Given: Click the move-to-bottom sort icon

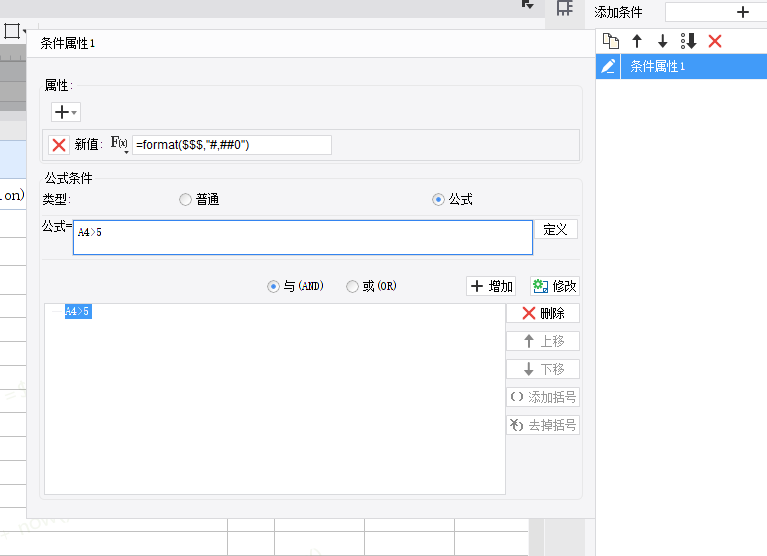Looking at the screenshot, I should 688,41.
